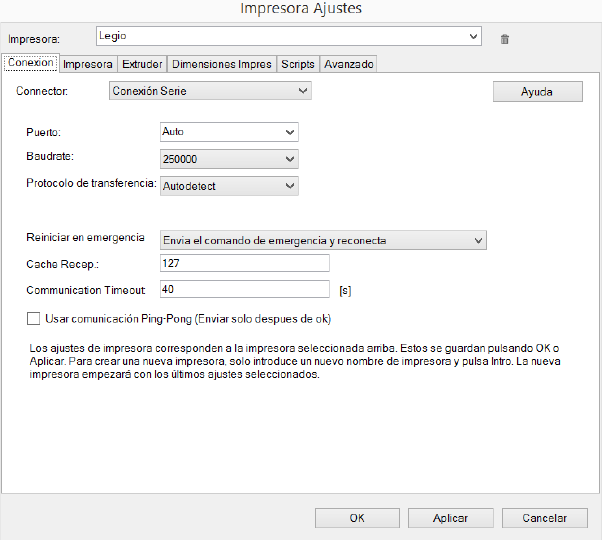Click the Aplicar button
The image size is (602, 540).
coord(450,518)
